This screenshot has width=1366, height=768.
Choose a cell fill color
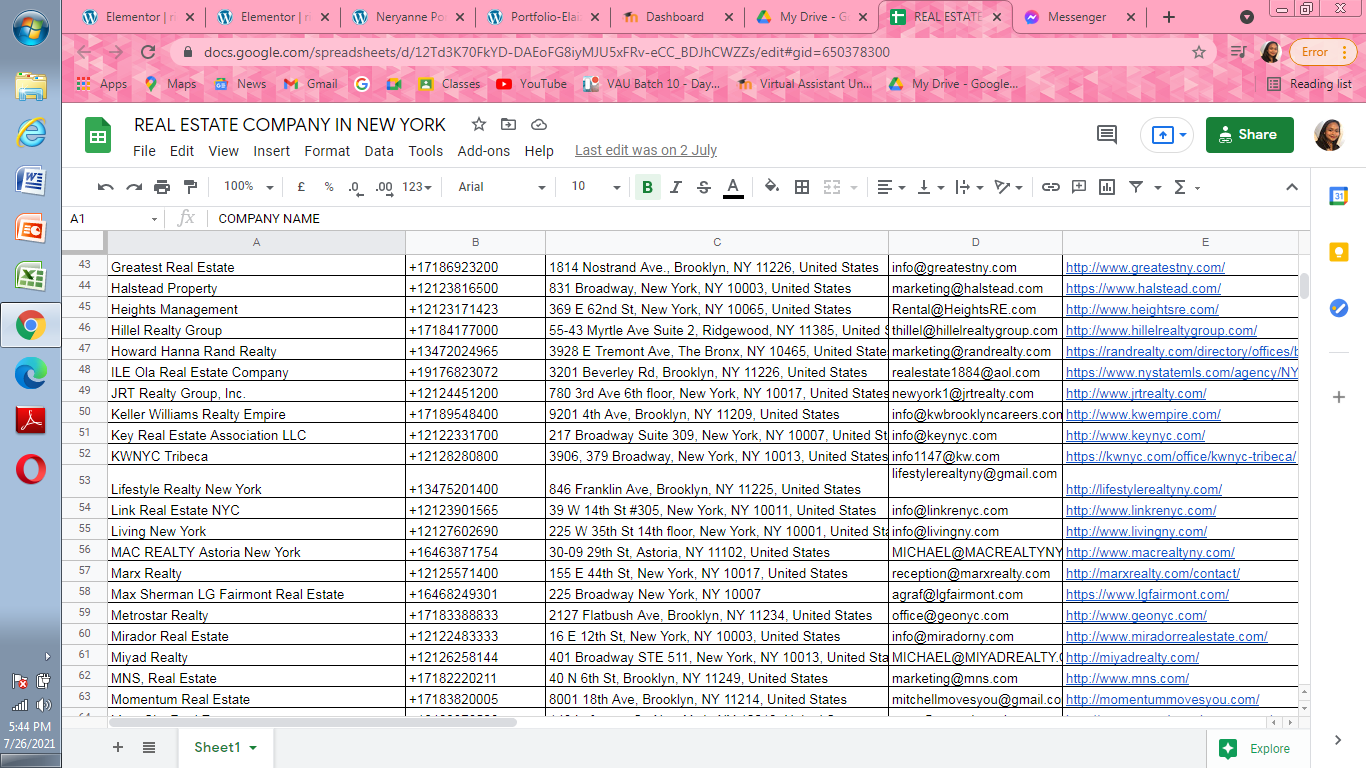click(x=772, y=187)
